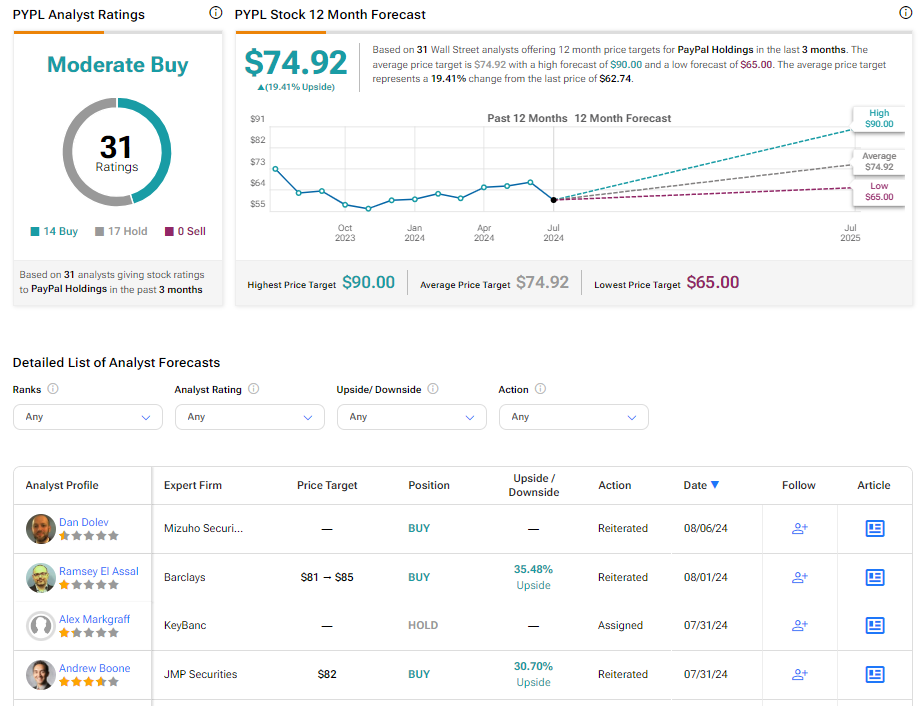Open article for Dan Dolev's rating
This screenshot has height=706, width=918.
(875, 529)
